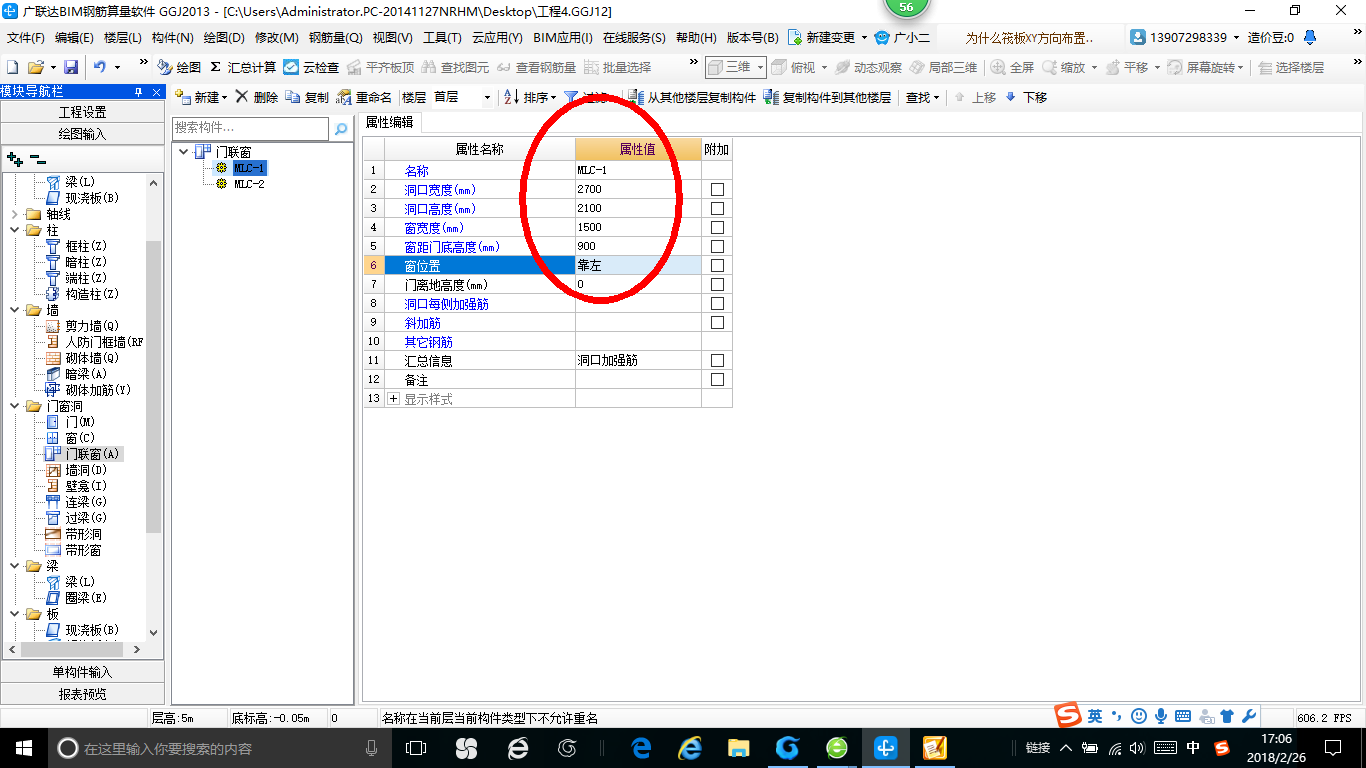Tick 附加 checkbox for 窗距门底高度 row
The width and height of the screenshot is (1366, 768).
pyautogui.click(x=717, y=247)
